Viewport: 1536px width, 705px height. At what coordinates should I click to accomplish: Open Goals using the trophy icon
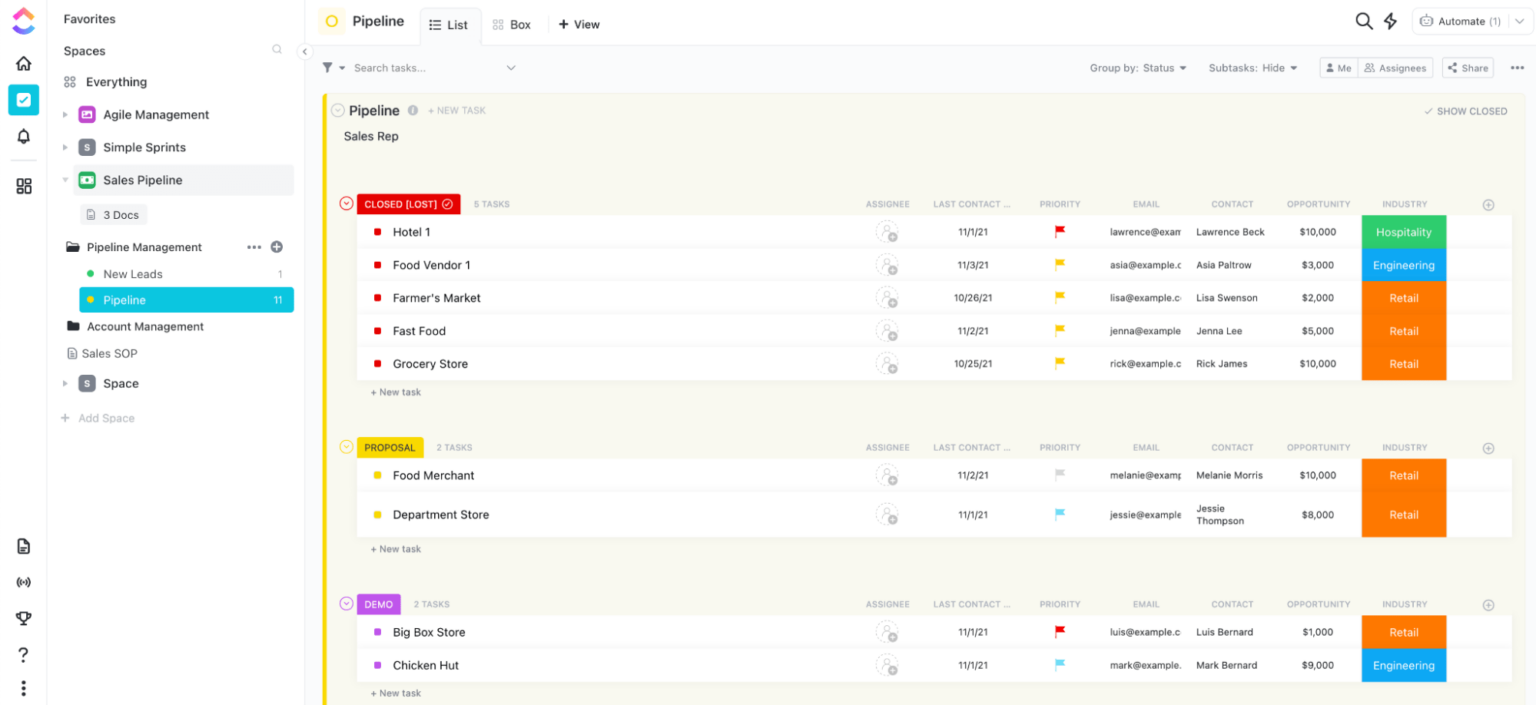(x=23, y=618)
